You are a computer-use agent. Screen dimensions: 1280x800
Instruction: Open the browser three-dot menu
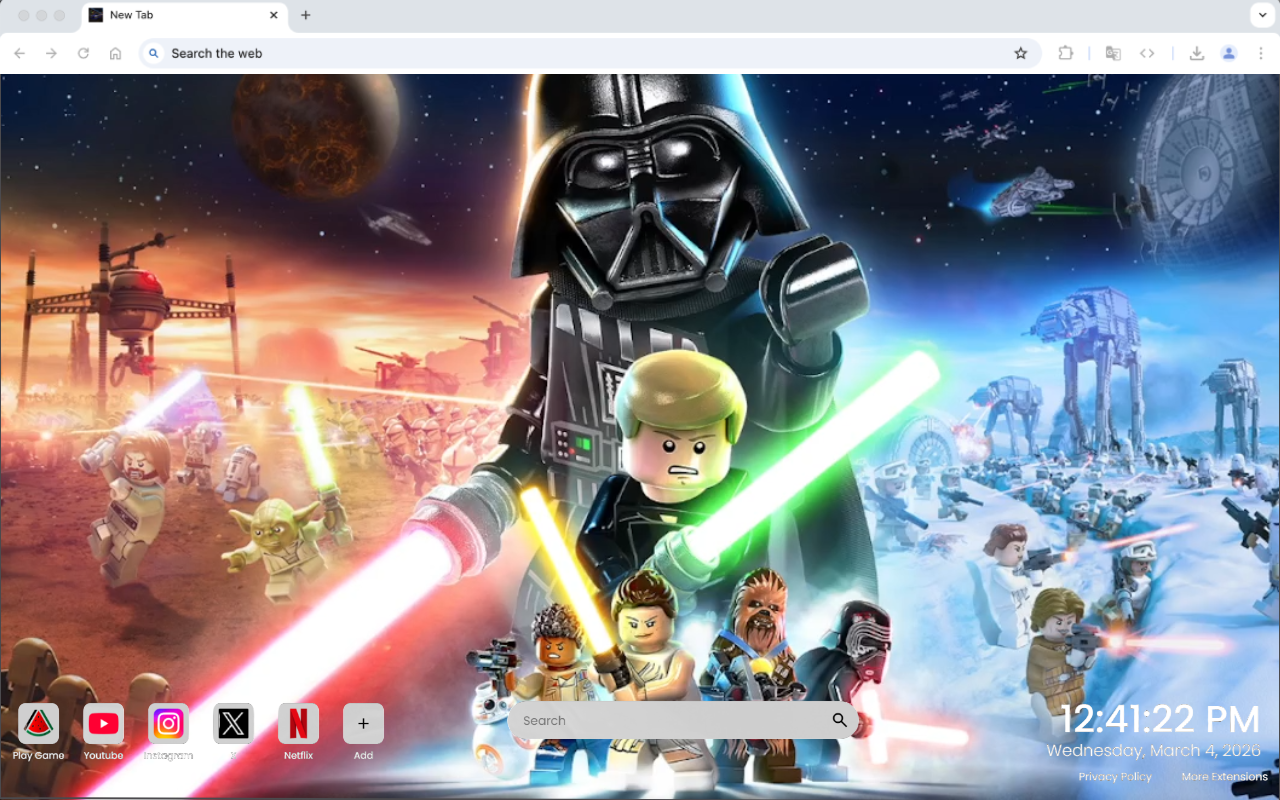coord(1261,53)
